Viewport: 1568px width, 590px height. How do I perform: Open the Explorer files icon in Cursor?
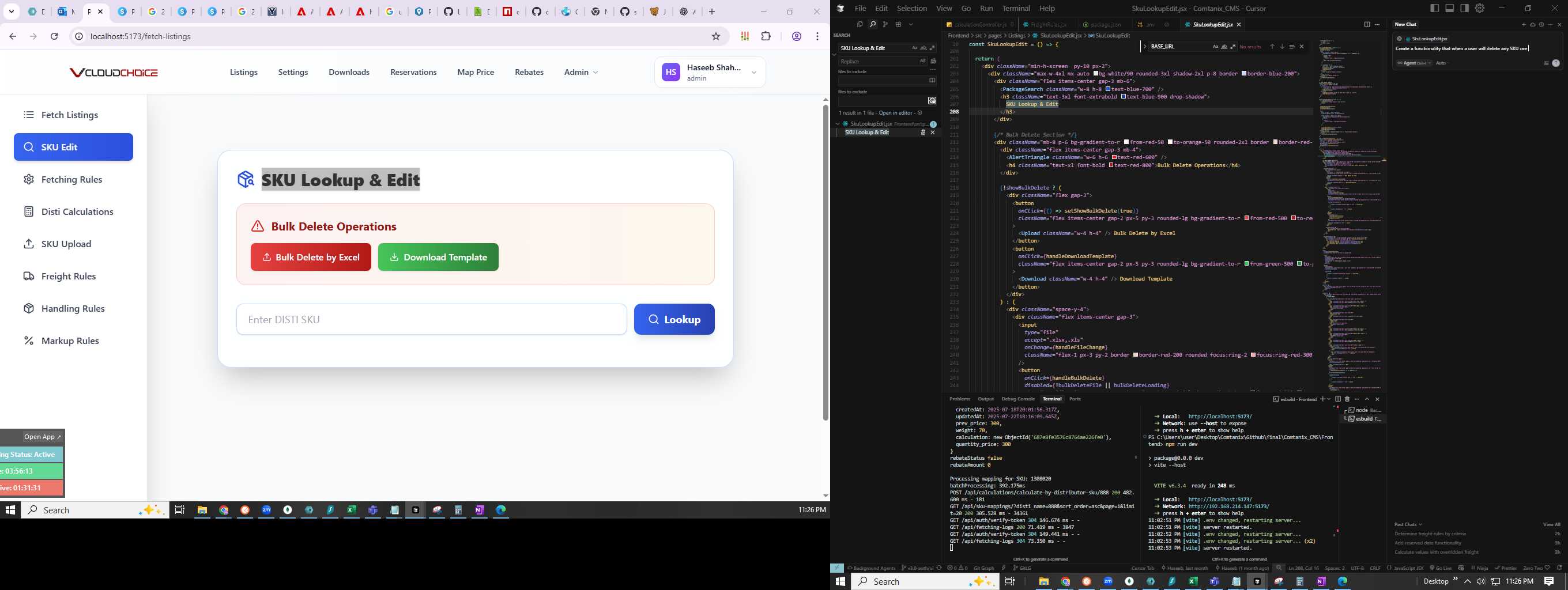pyautogui.click(x=860, y=24)
